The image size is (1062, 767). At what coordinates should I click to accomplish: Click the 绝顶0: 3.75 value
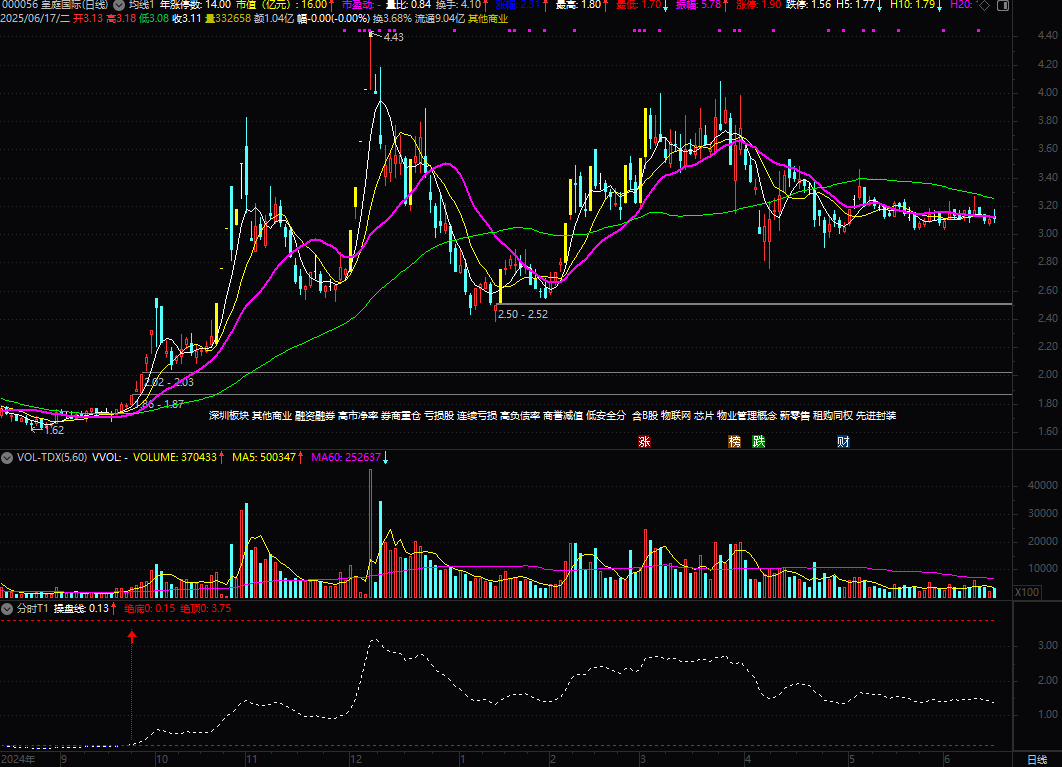coord(206,609)
